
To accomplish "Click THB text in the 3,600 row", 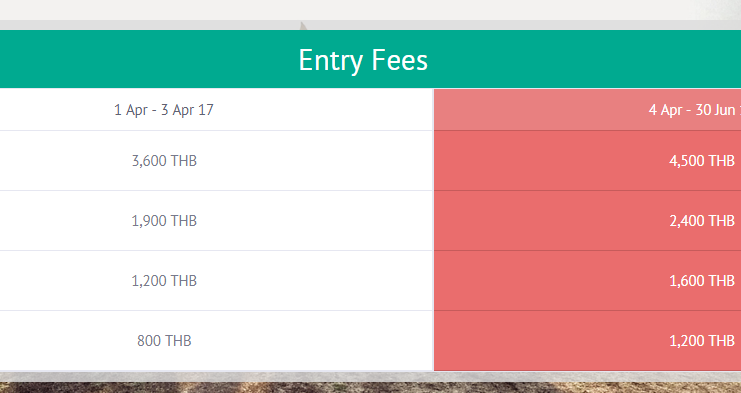I will (184, 161).
